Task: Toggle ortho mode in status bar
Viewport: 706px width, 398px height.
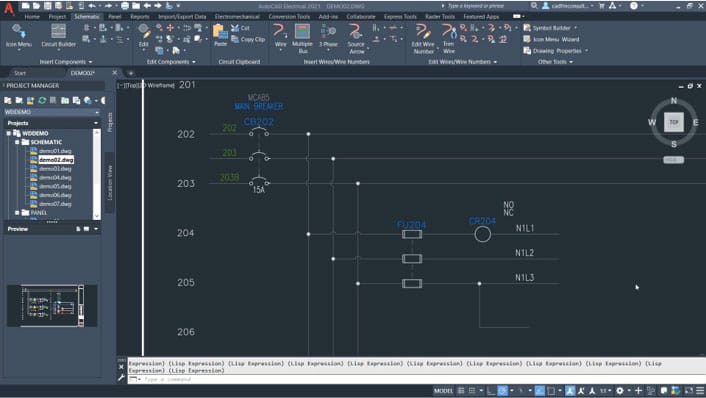Action: [491, 391]
